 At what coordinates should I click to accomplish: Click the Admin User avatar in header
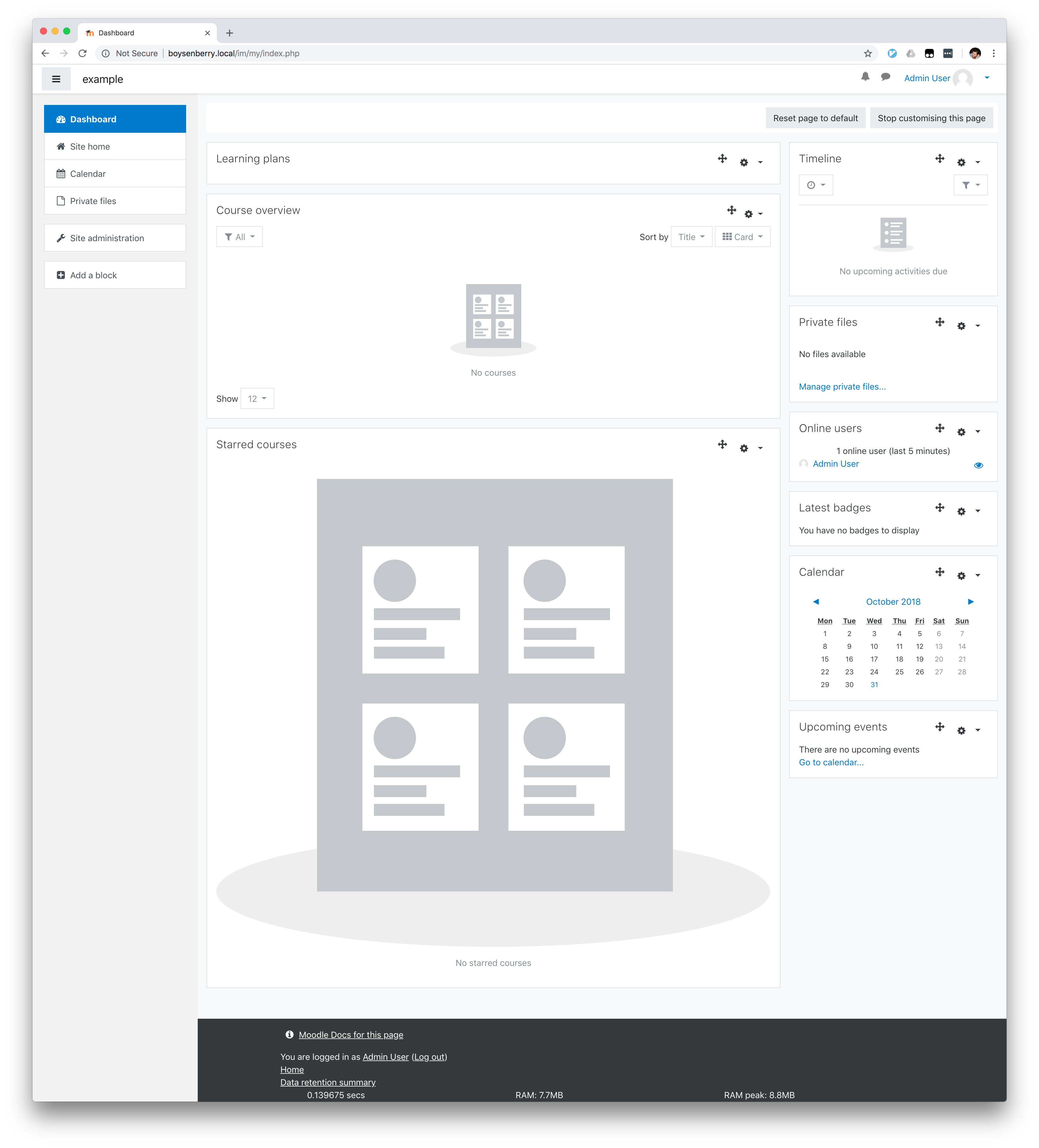click(962, 79)
